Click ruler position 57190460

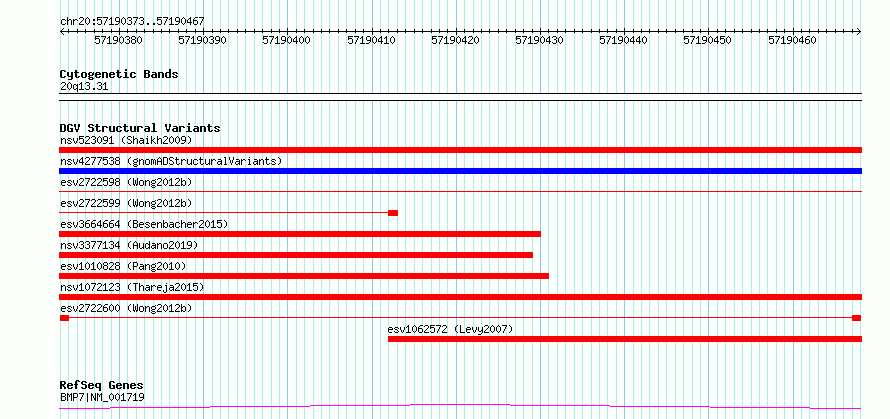tap(792, 40)
